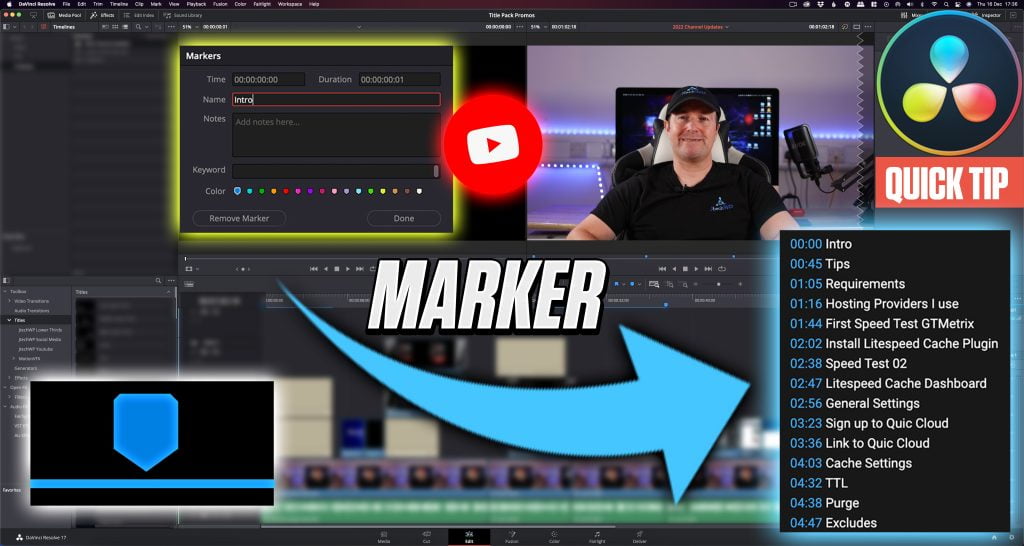The image size is (1024, 546).
Task: Expand the MotionVFX folder
Action: (x=14, y=359)
